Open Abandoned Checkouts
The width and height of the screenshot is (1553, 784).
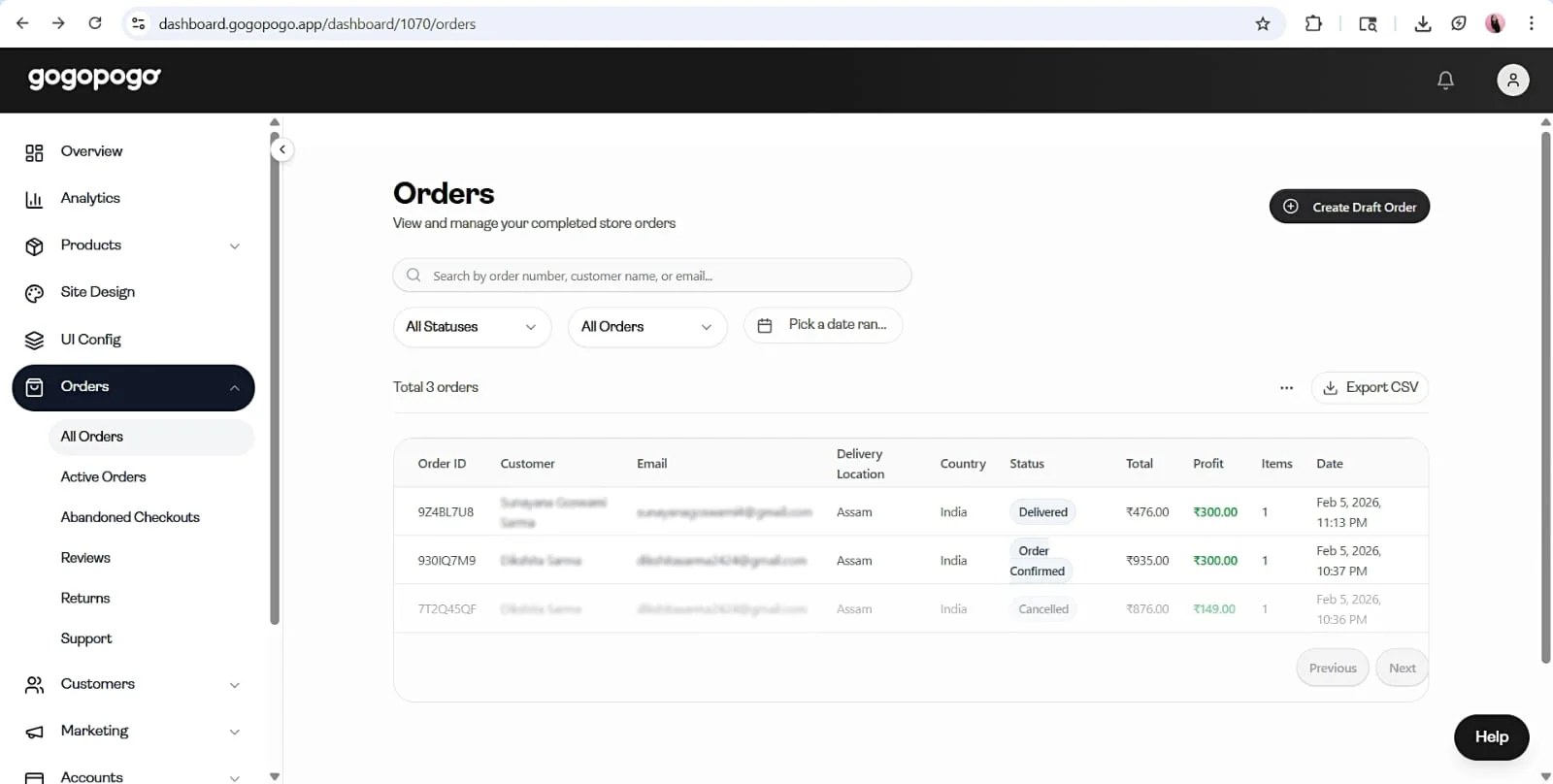[130, 517]
